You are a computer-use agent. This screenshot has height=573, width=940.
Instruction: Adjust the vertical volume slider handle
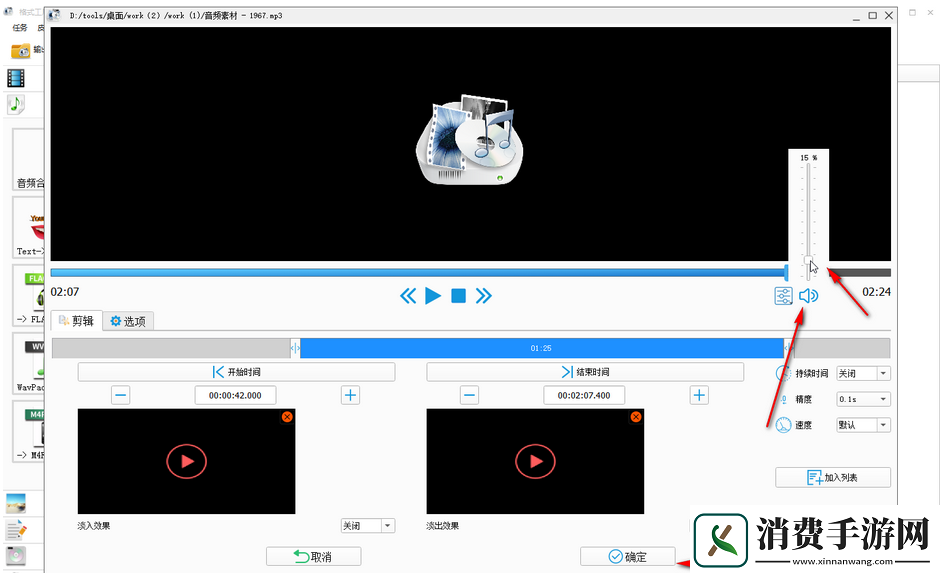tap(808, 262)
